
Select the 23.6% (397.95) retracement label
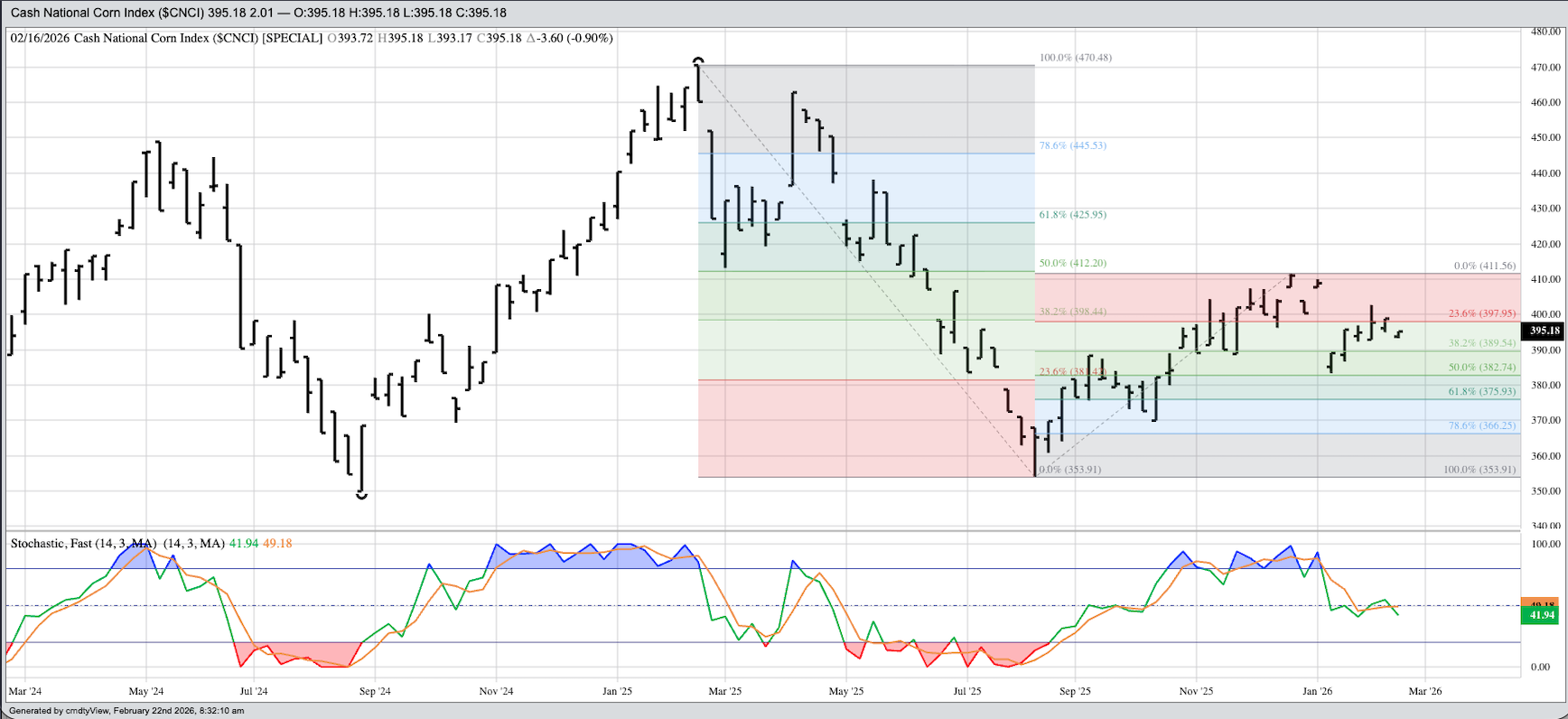click(1481, 313)
